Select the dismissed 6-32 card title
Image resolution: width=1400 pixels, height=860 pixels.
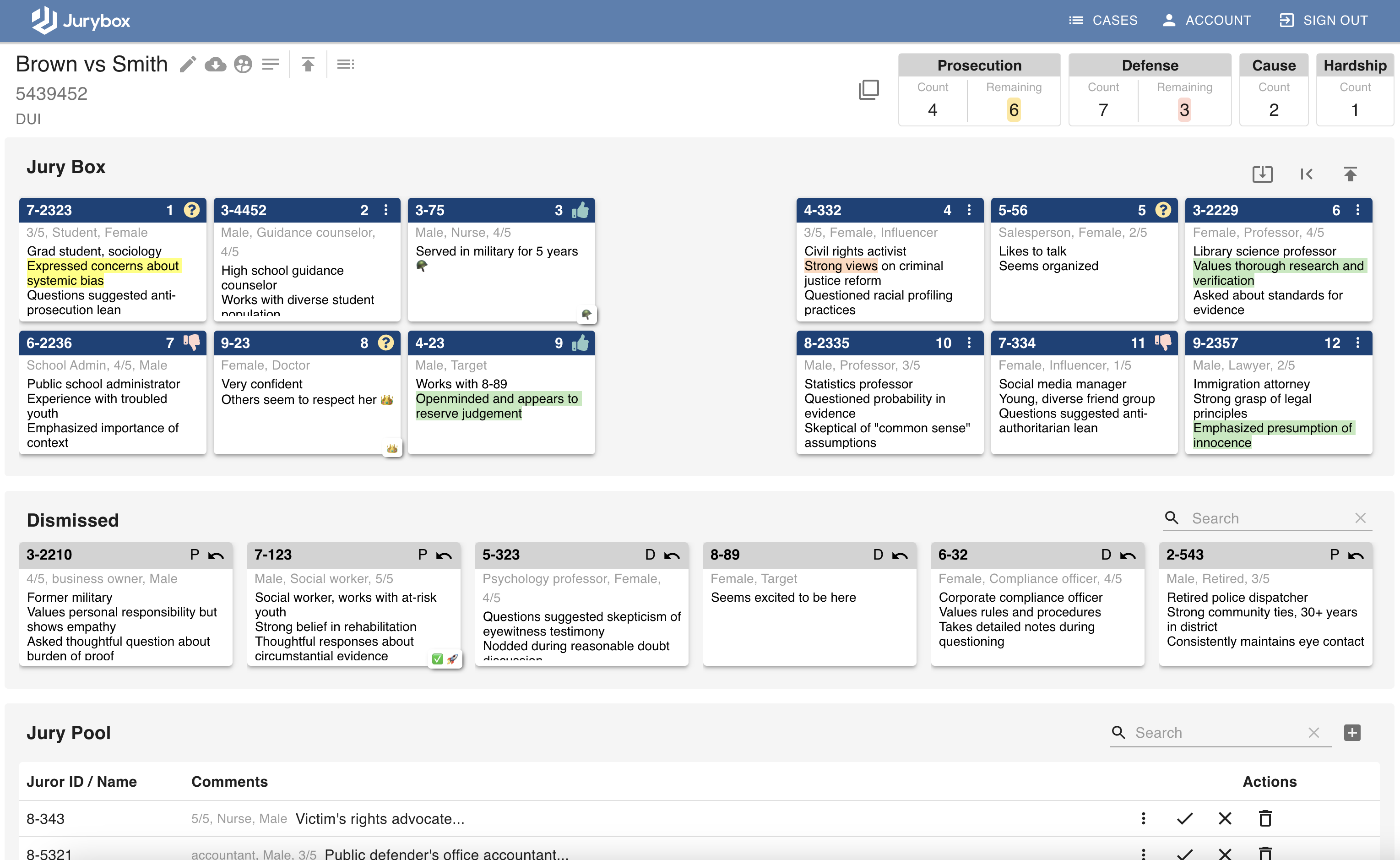[953, 555]
